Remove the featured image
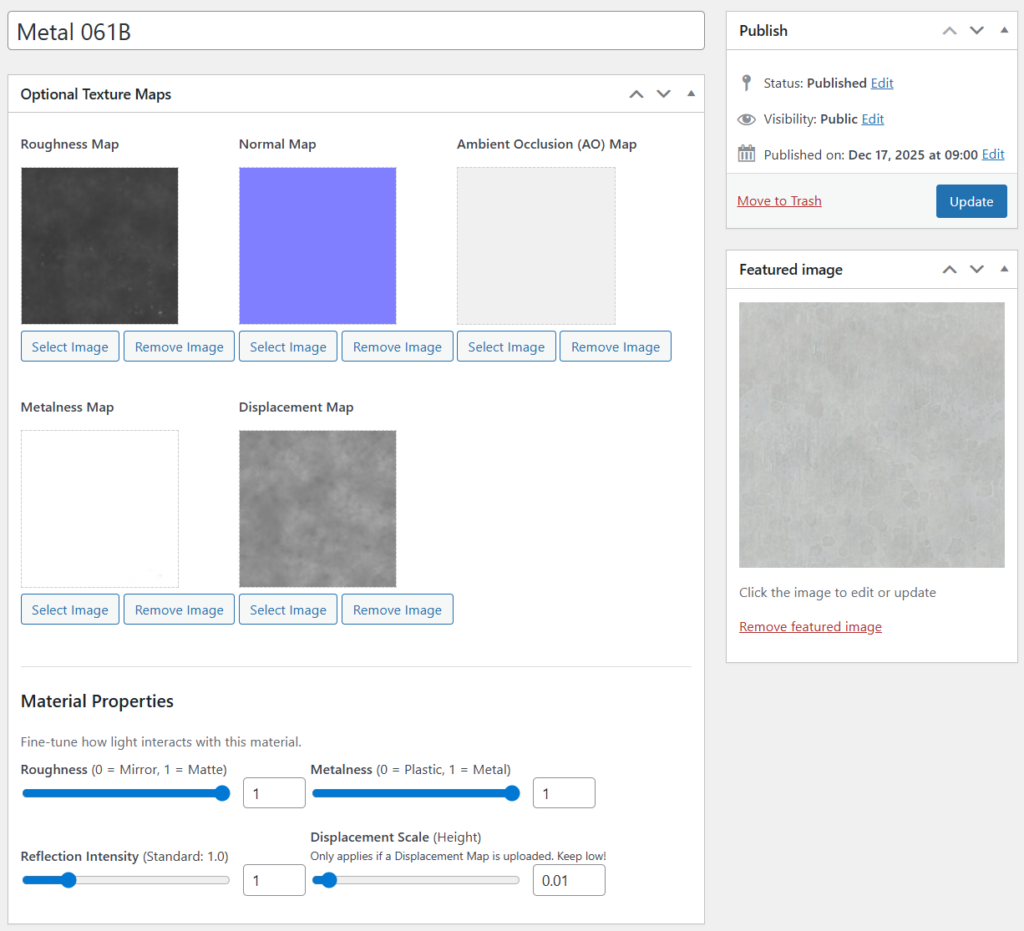1024x931 pixels. pyautogui.click(x=810, y=627)
